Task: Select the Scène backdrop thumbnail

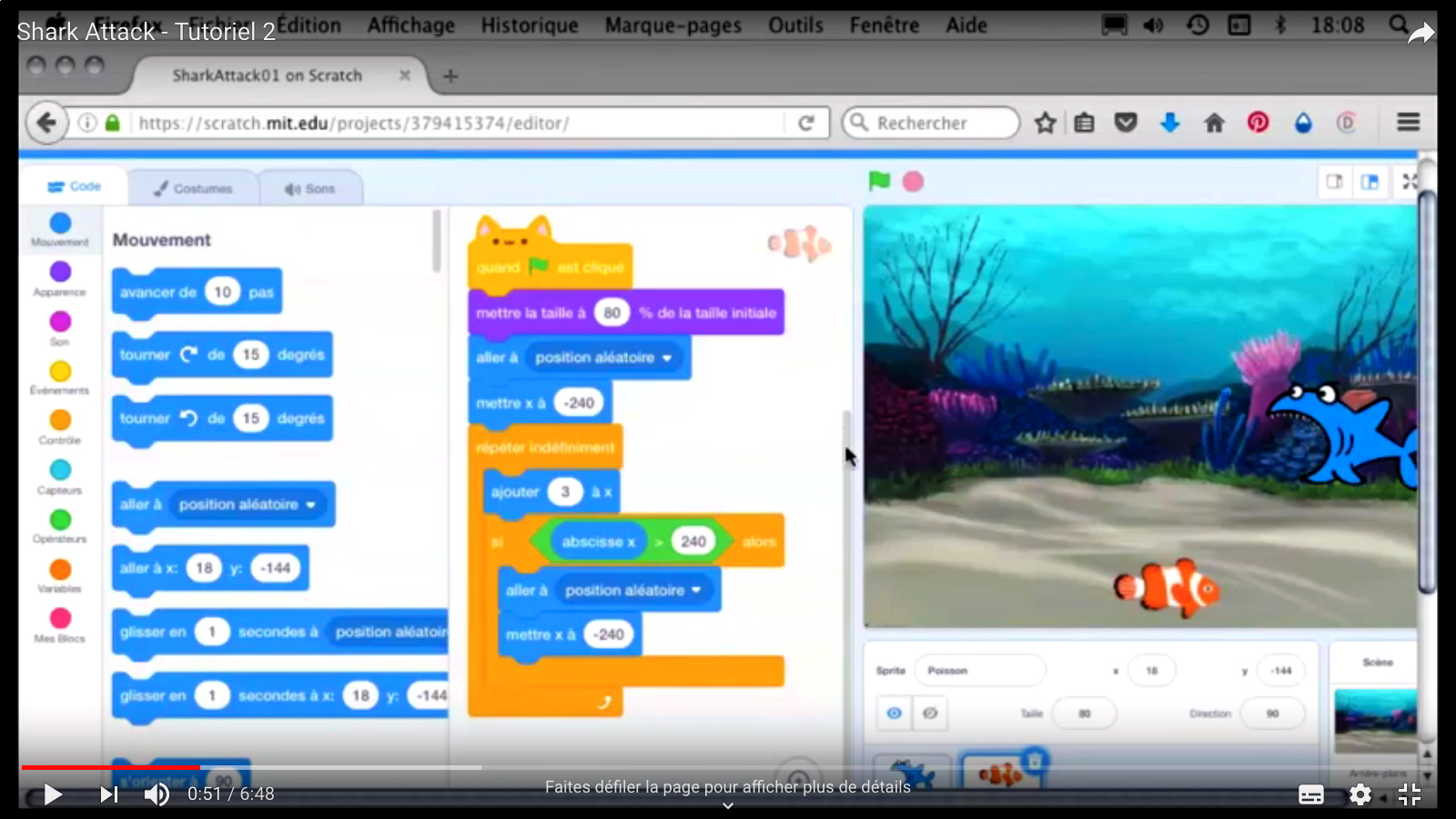Action: click(1375, 721)
